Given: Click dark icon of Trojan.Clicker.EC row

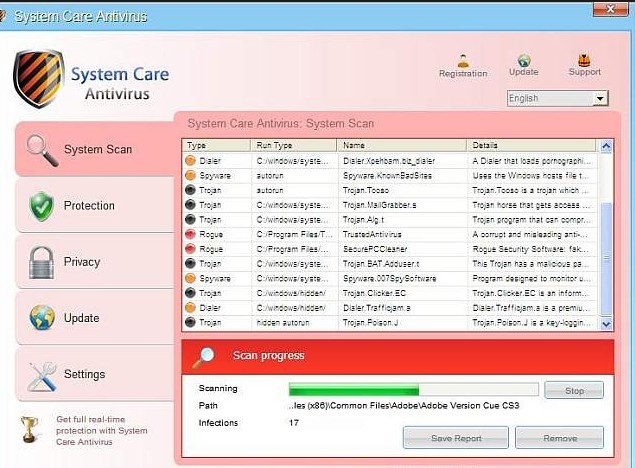Looking at the screenshot, I should point(190,293).
